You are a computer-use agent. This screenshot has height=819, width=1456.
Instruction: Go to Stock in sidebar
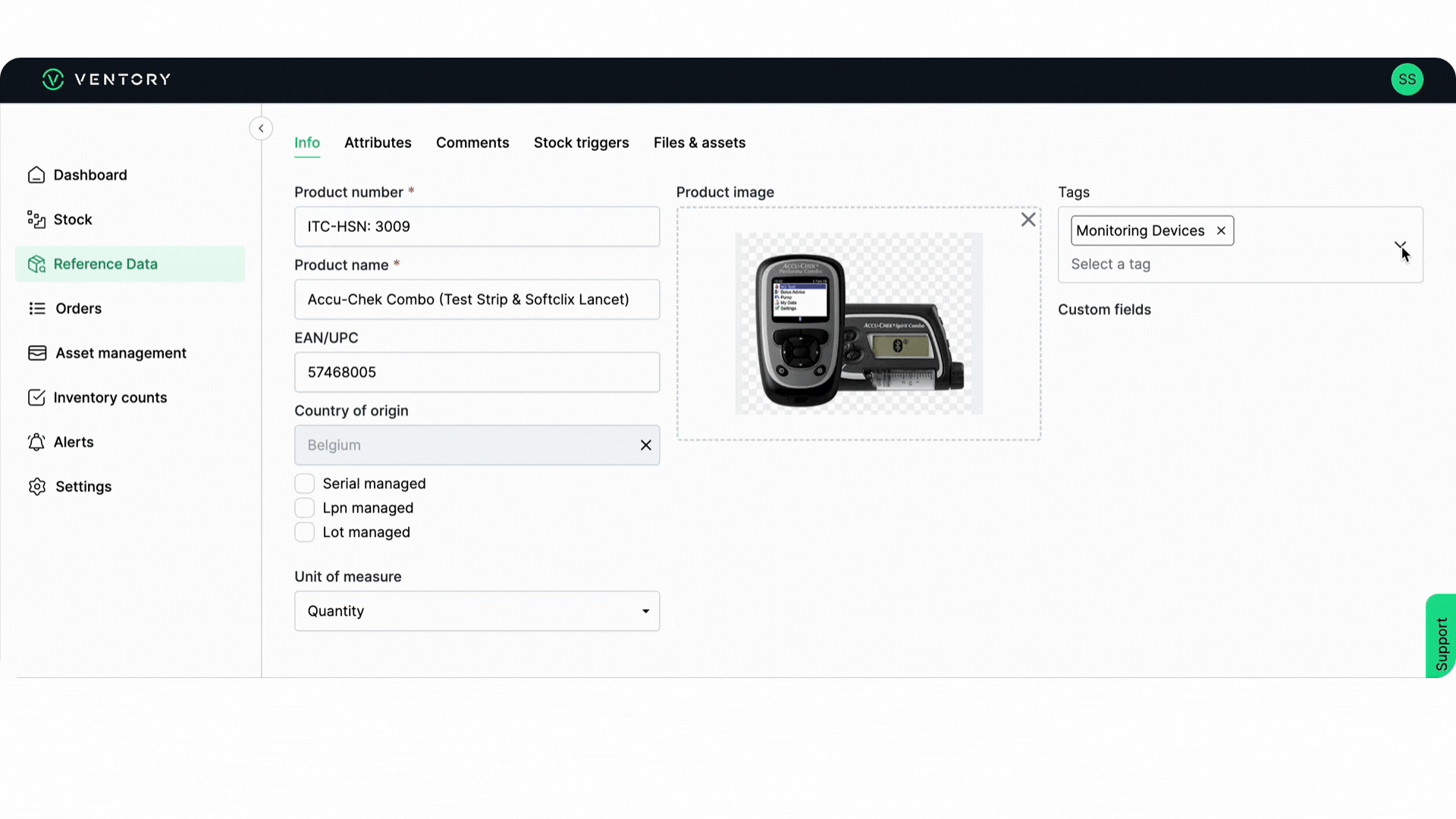130,220
